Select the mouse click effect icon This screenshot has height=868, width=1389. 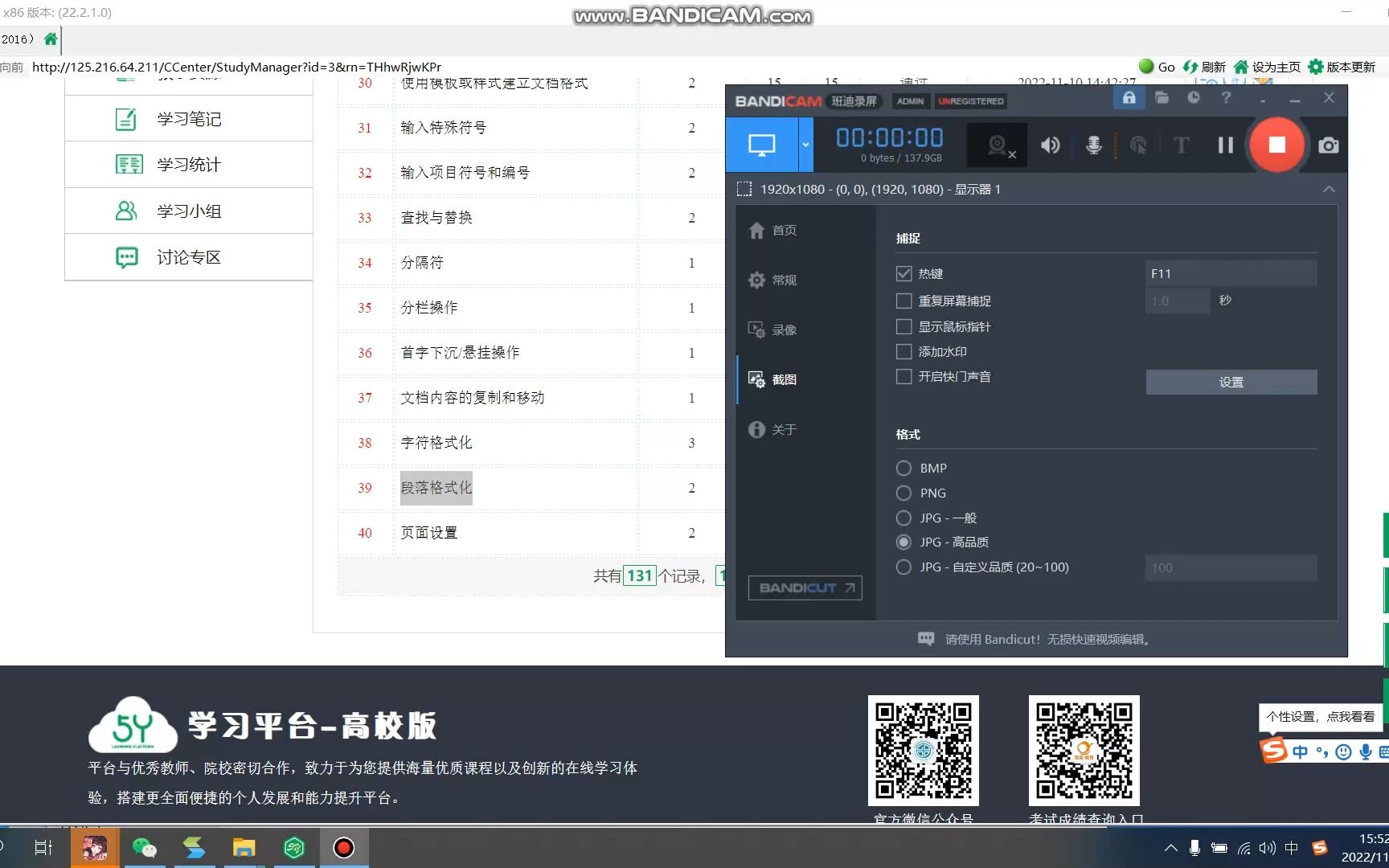(x=1137, y=145)
